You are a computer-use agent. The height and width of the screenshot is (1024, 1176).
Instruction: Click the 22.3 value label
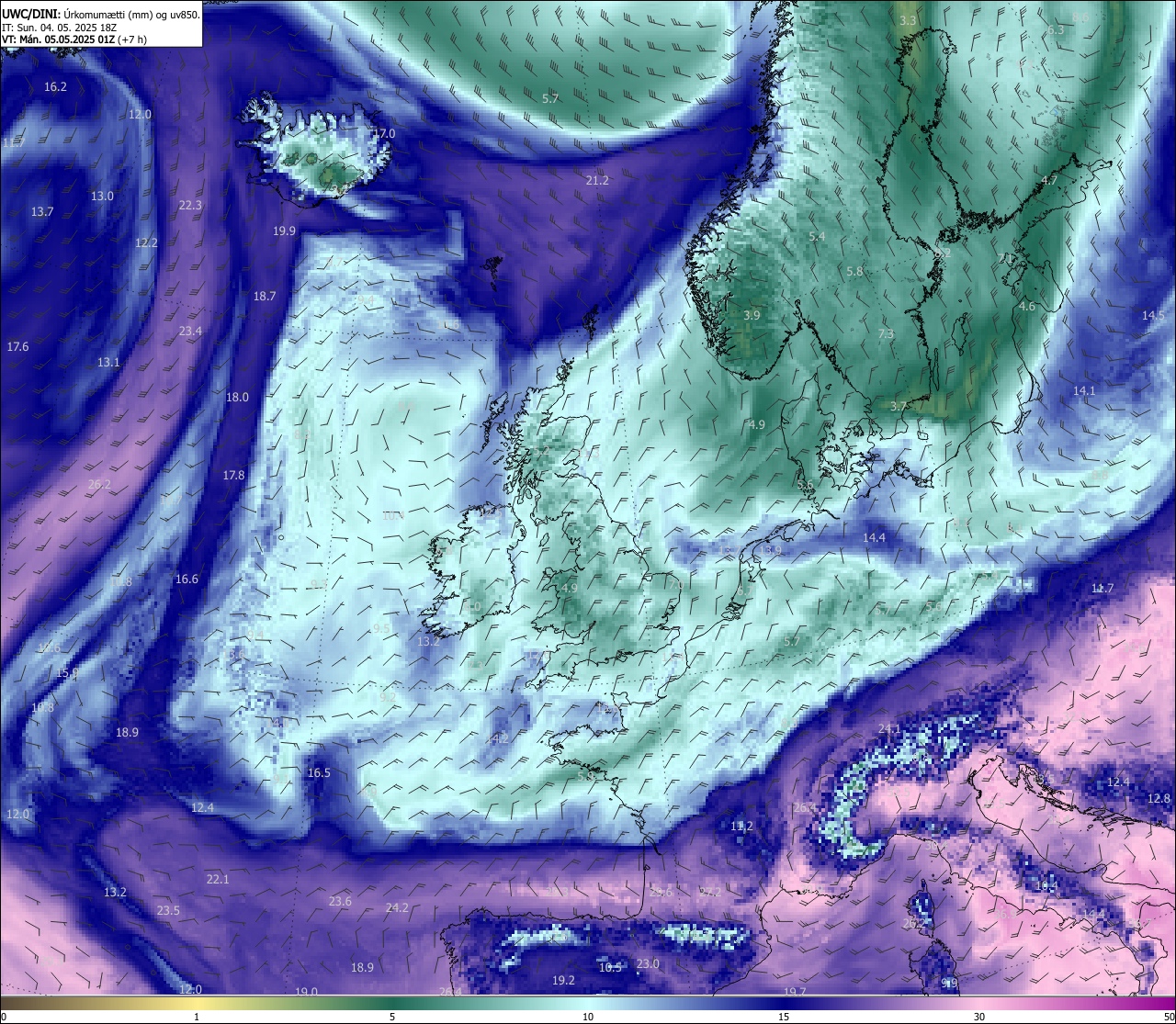point(190,206)
